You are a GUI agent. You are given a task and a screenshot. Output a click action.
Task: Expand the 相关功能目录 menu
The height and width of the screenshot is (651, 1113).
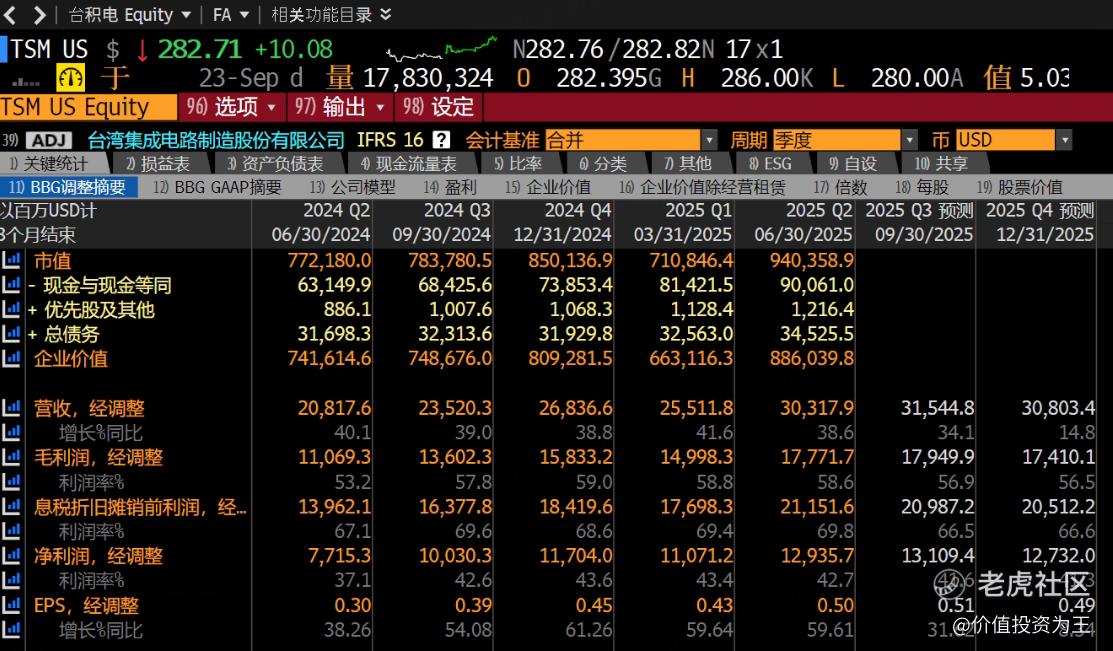[x=331, y=14]
